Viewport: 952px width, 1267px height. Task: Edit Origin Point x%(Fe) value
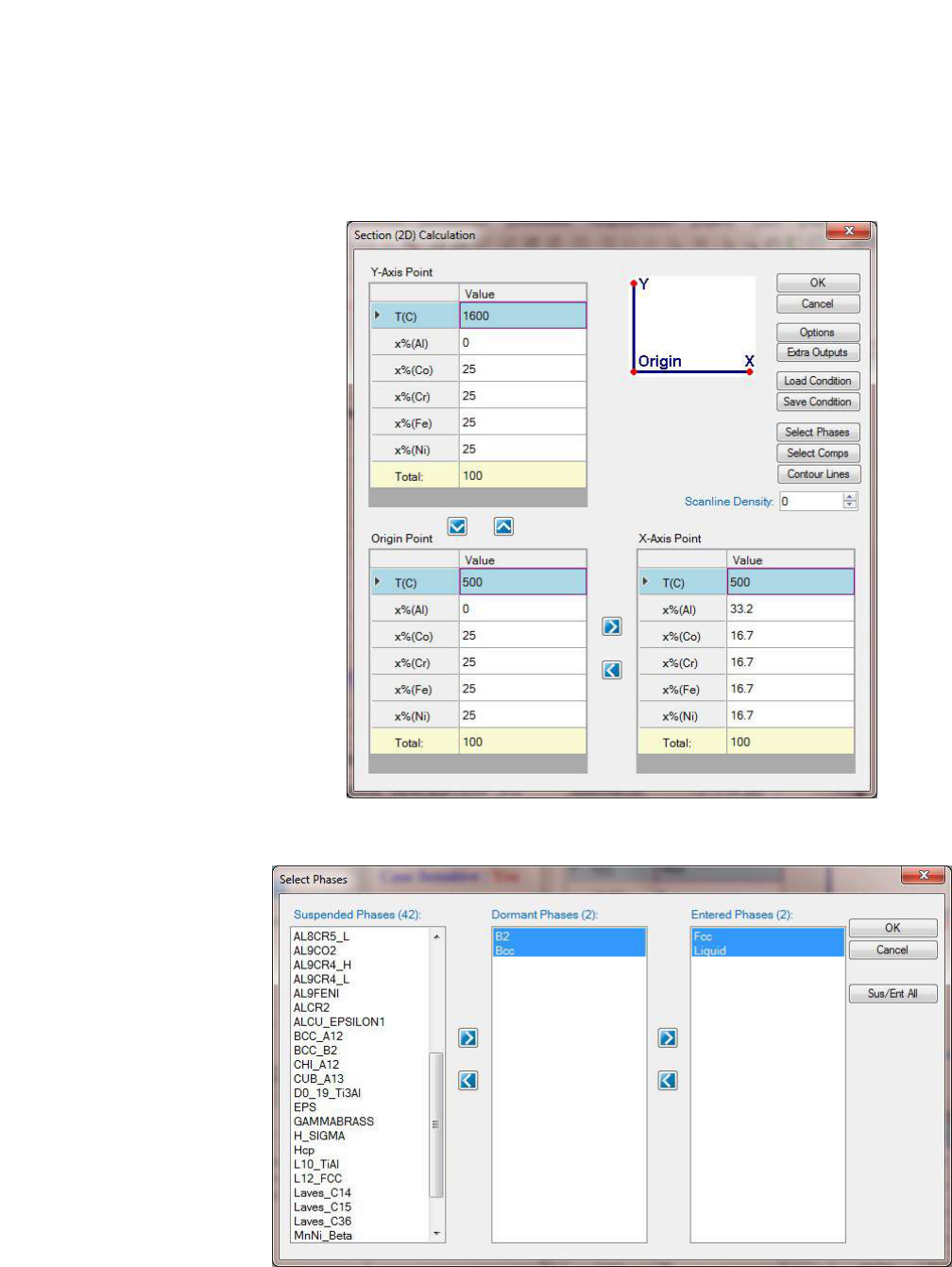tap(522, 689)
